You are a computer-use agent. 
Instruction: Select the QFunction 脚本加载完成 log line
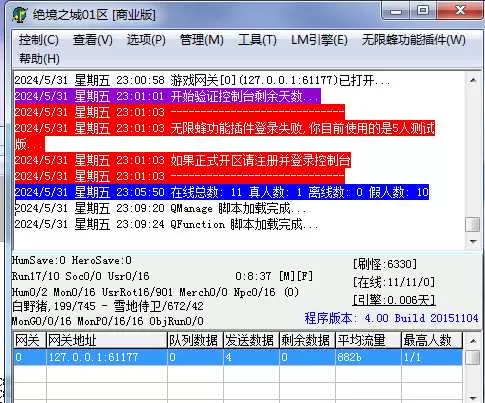(166, 224)
